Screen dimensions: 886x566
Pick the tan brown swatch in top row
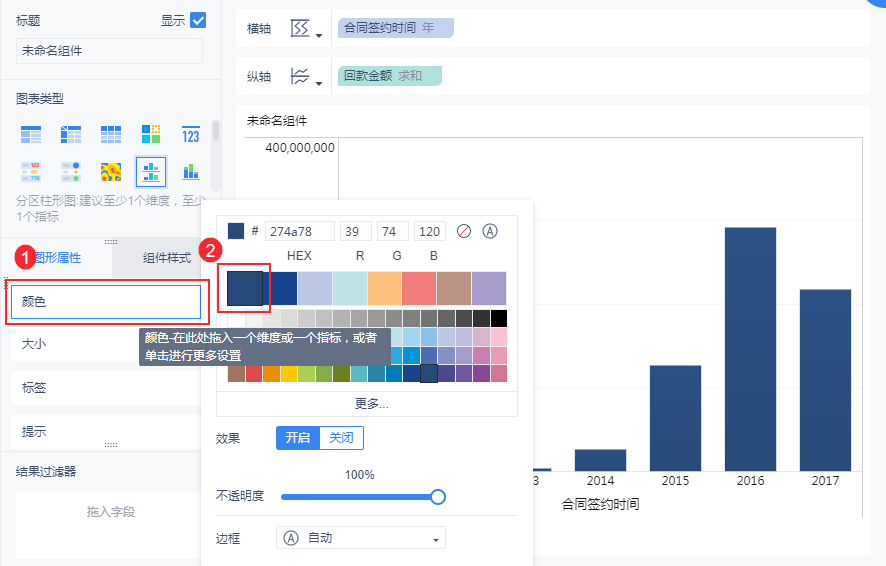point(454,288)
